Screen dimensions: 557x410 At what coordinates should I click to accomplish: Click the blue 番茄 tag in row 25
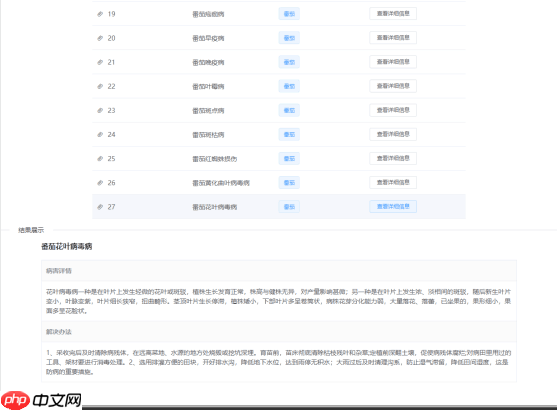[x=289, y=158]
